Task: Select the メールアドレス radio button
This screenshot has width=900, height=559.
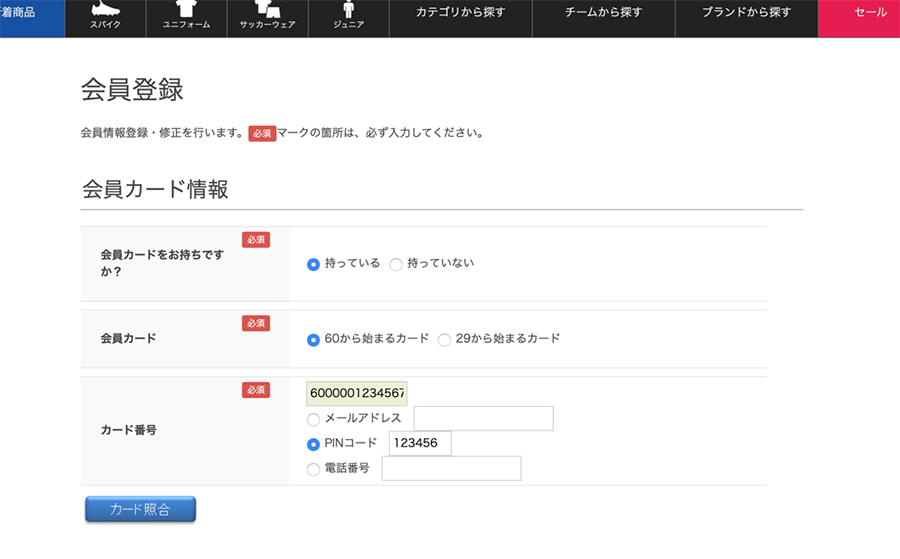Action: click(x=314, y=420)
